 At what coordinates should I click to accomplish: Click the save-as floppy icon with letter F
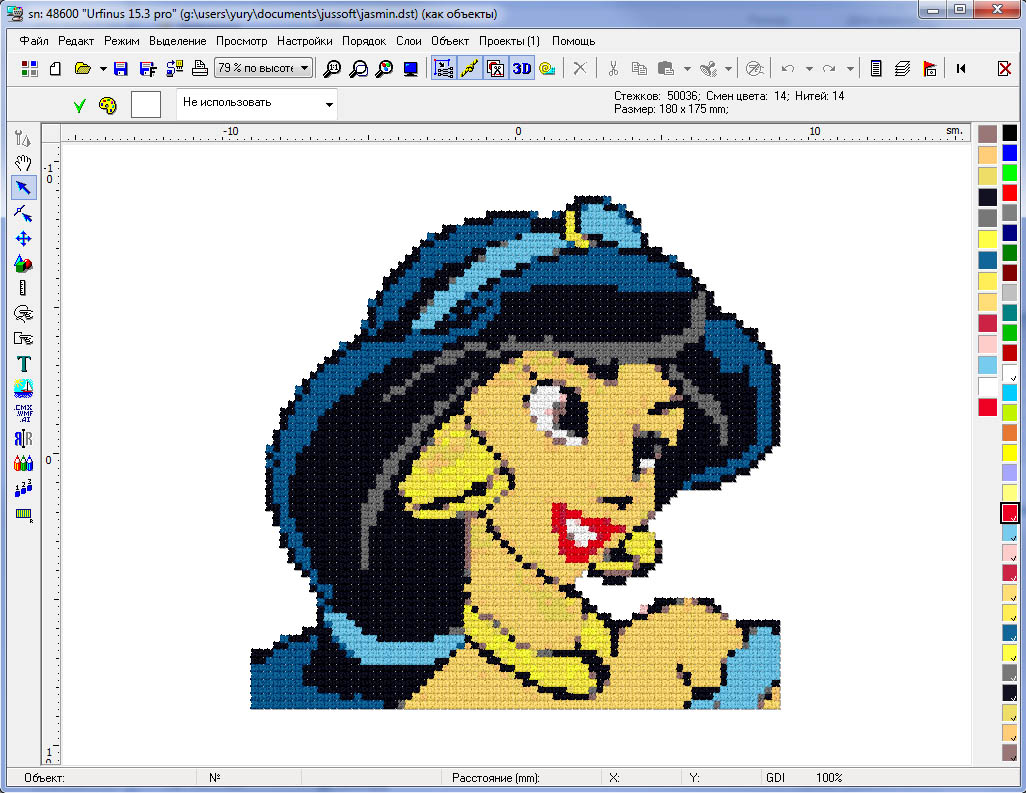coord(148,68)
